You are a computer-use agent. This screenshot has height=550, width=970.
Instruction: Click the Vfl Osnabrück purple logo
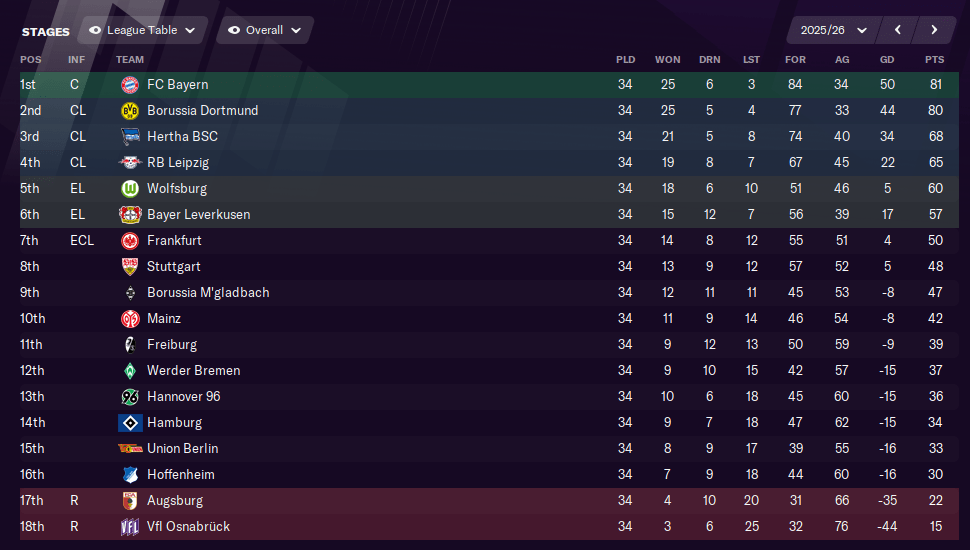click(130, 526)
